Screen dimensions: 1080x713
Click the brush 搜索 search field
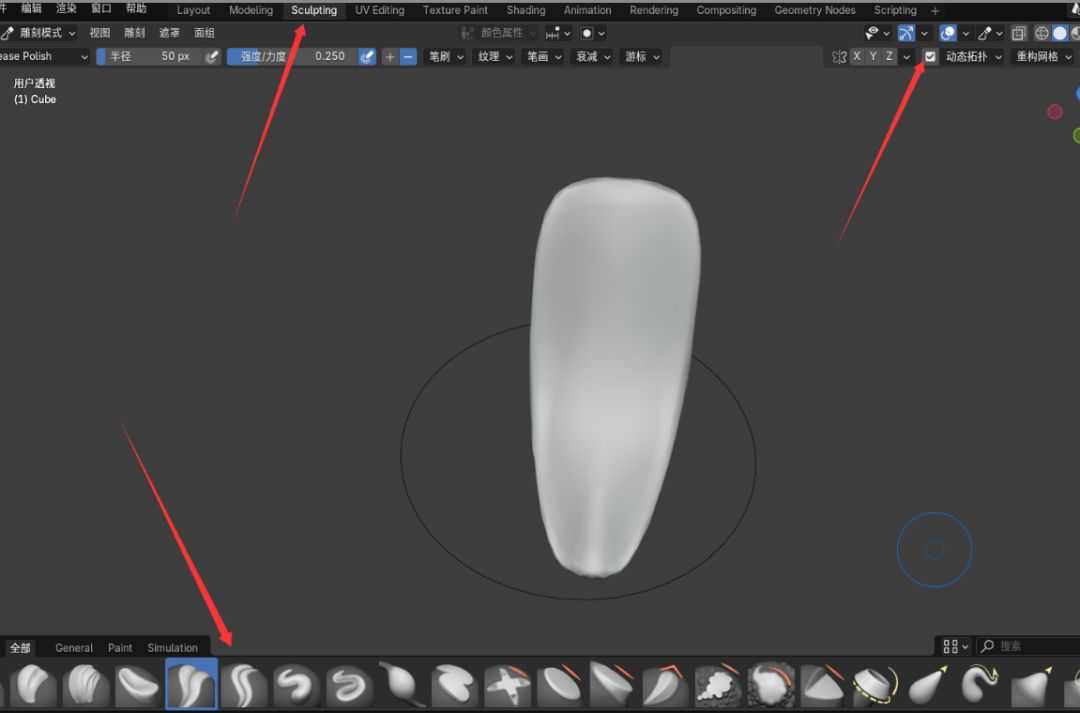tap(1030, 647)
